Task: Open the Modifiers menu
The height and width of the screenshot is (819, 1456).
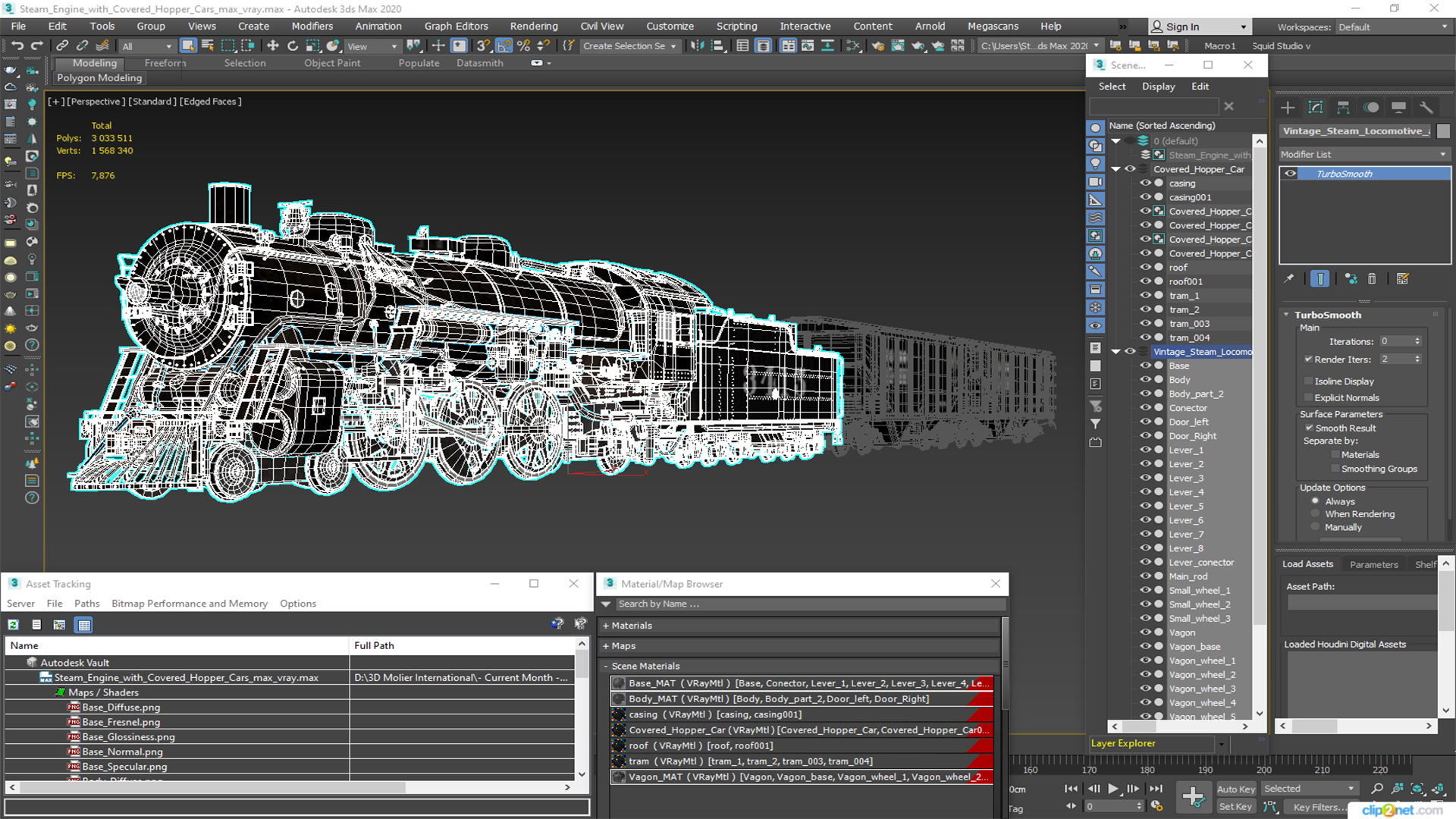Action: (x=312, y=27)
